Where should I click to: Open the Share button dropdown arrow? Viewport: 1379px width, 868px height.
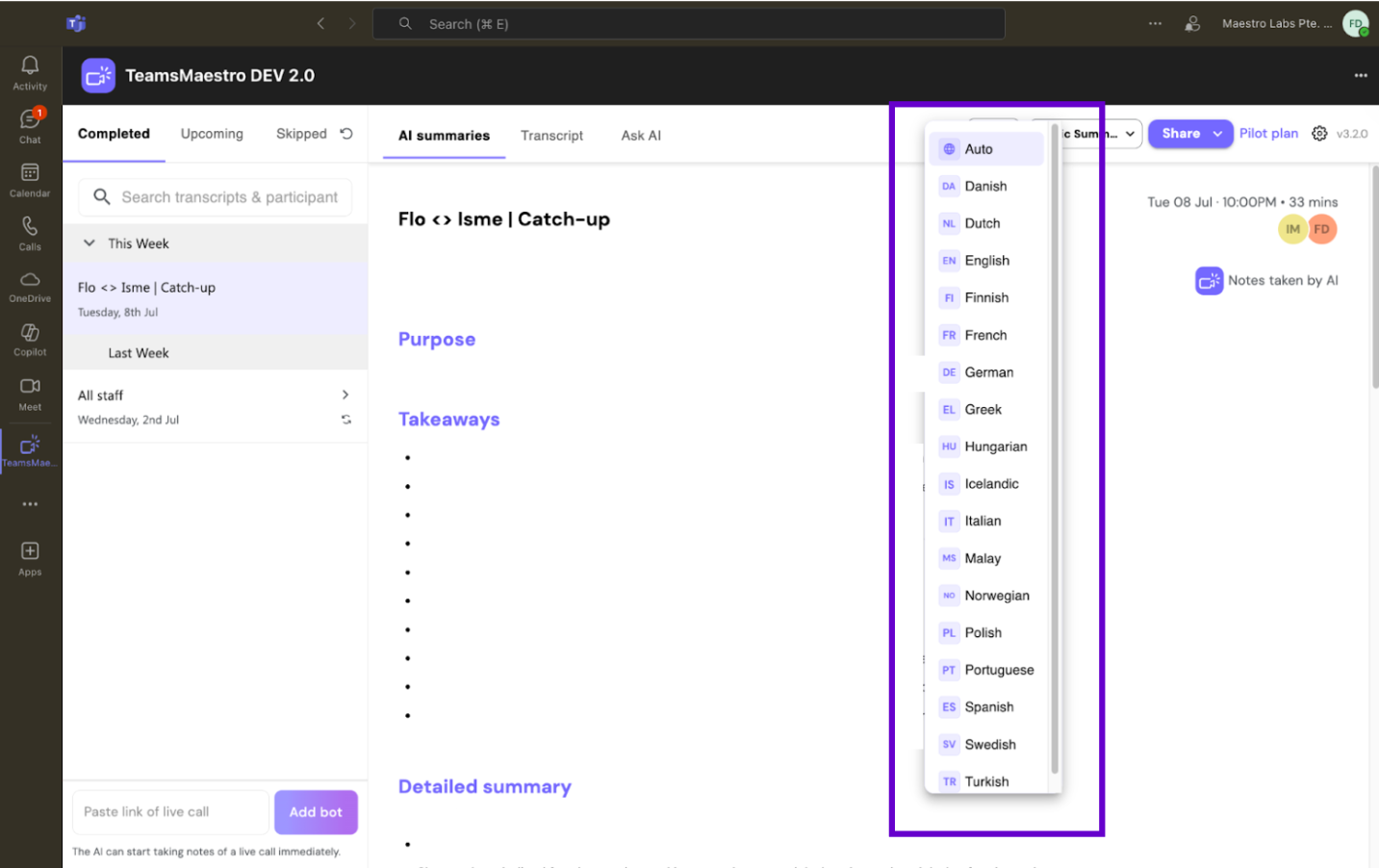[x=1217, y=134]
